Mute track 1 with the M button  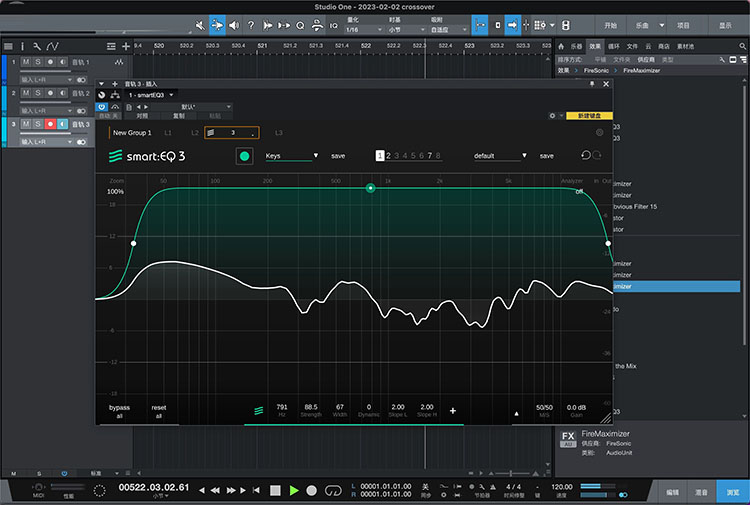[x=26, y=62]
